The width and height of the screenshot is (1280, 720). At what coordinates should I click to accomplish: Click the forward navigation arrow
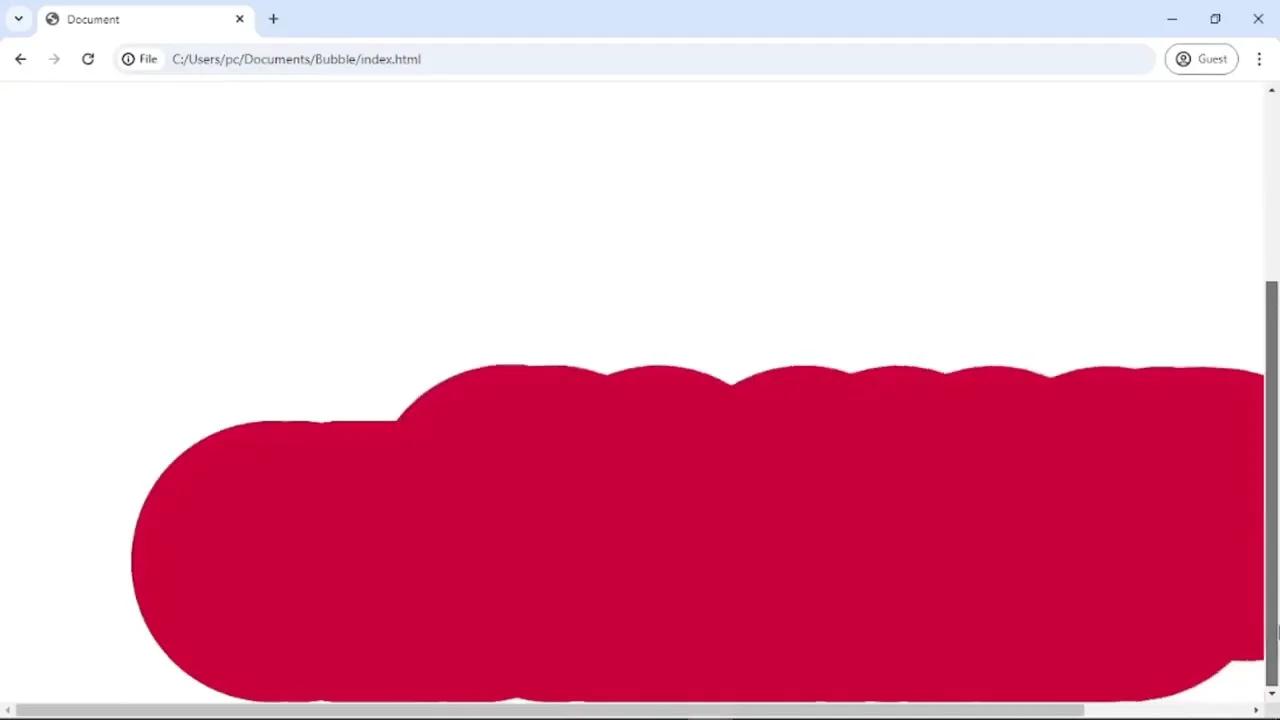(x=54, y=59)
